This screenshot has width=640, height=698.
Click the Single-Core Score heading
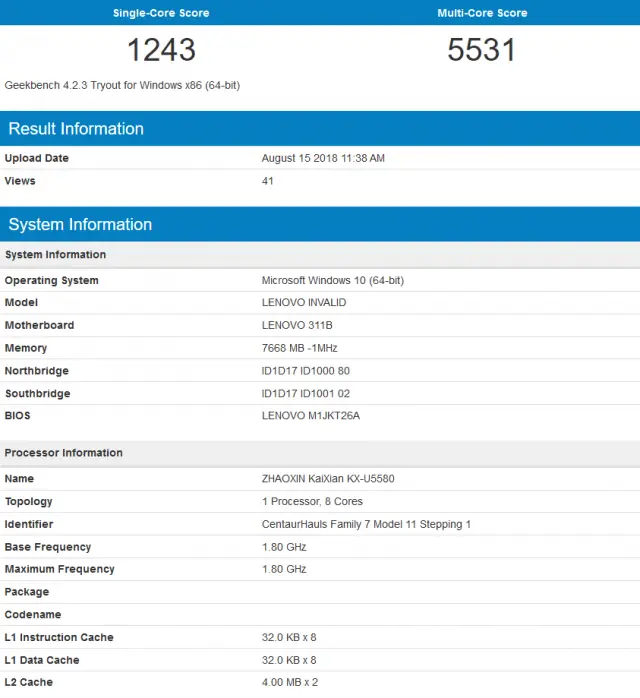point(161,13)
